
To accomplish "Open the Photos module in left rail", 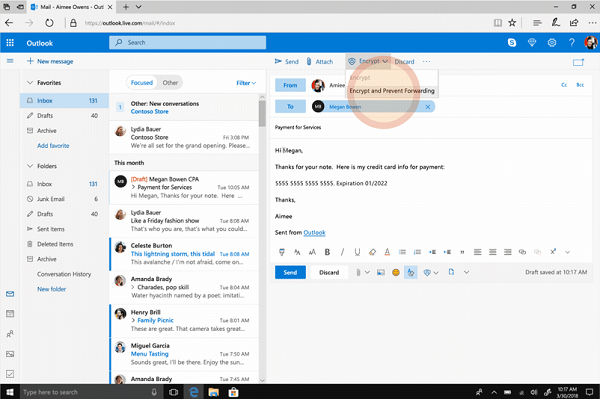I will (x=10, y=354).
